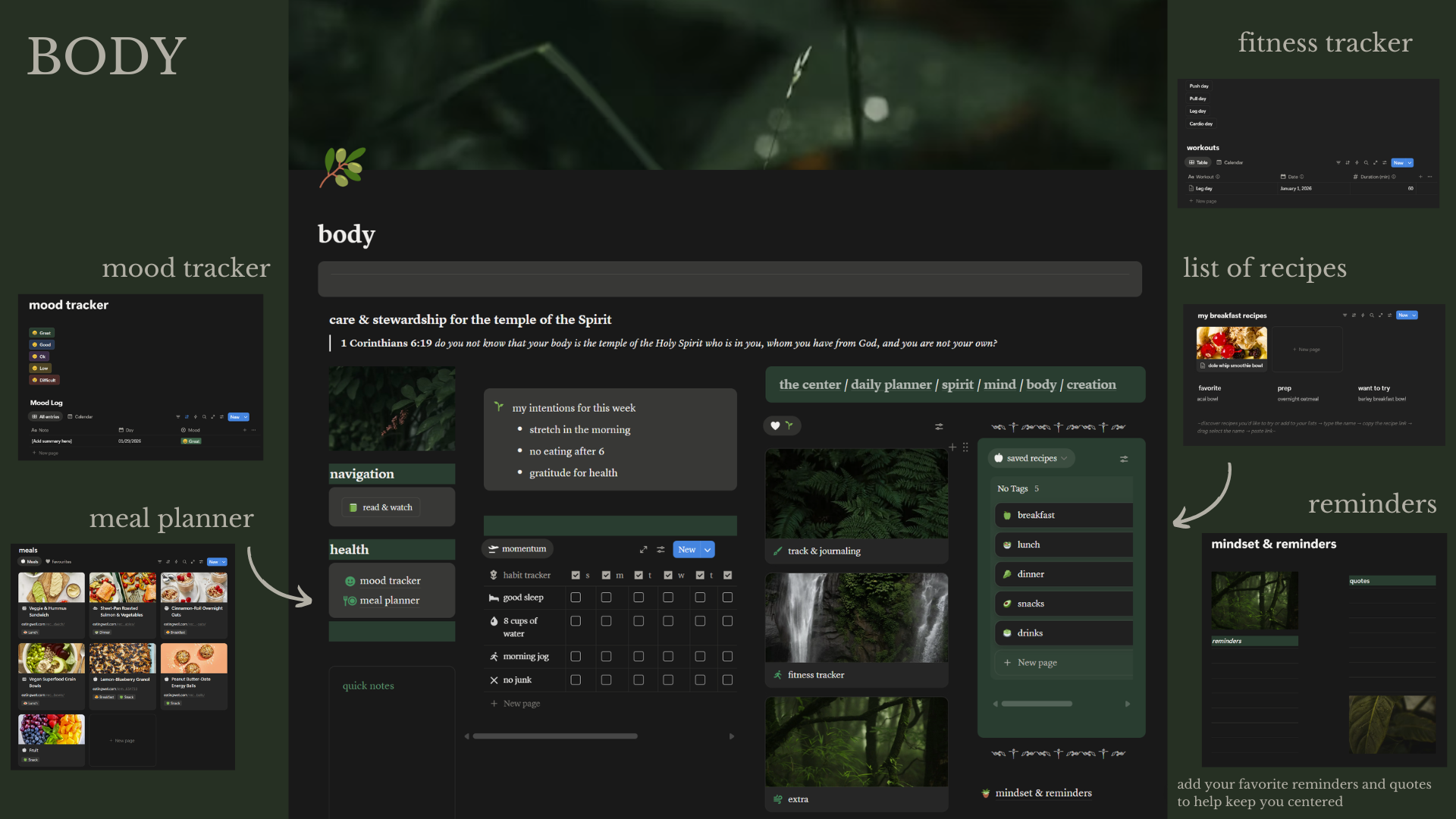Open momentum view settings sliders icon
This screenshot has height=819, width=1456.
point(661,550)
